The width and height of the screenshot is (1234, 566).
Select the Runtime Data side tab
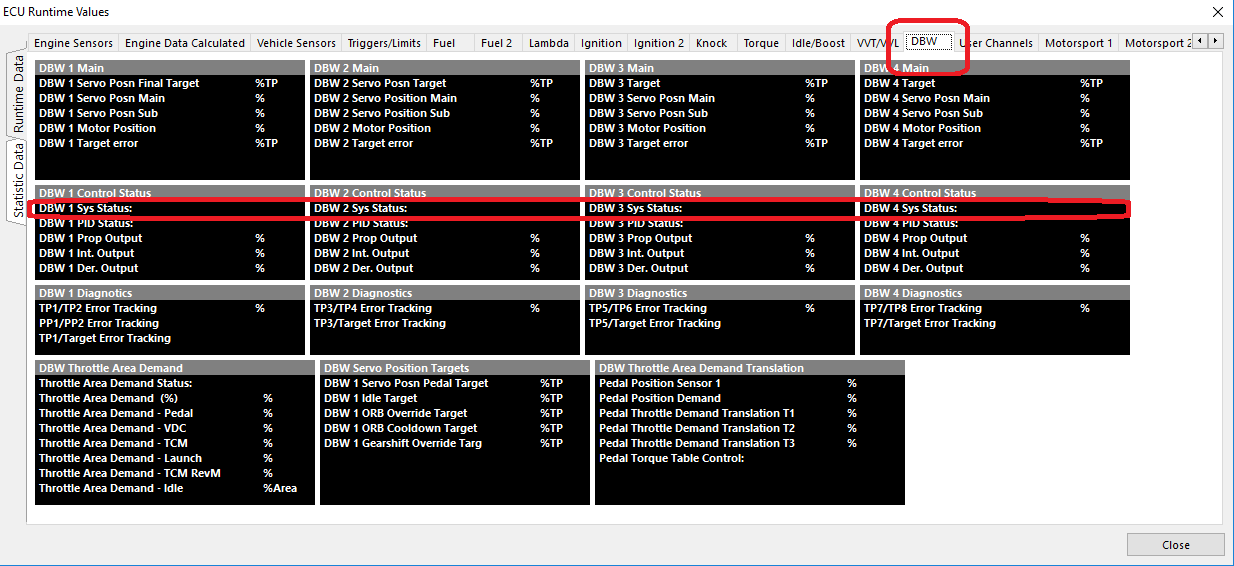(19, 94)
